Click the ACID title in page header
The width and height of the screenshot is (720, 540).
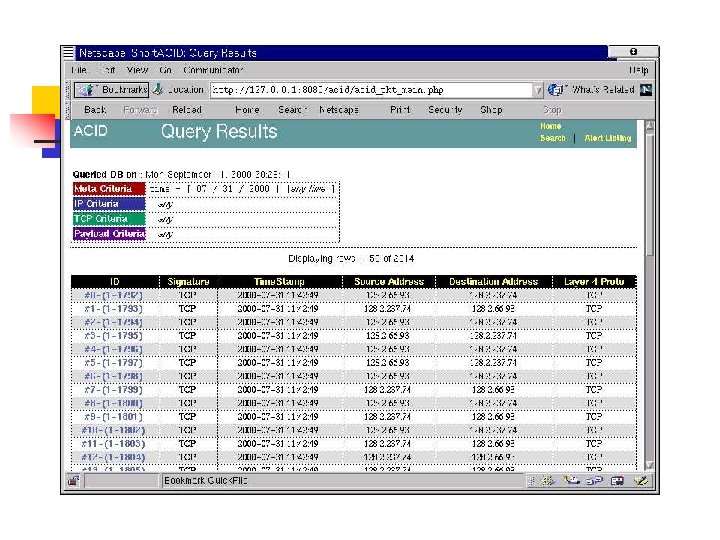[x=90, y=131]
